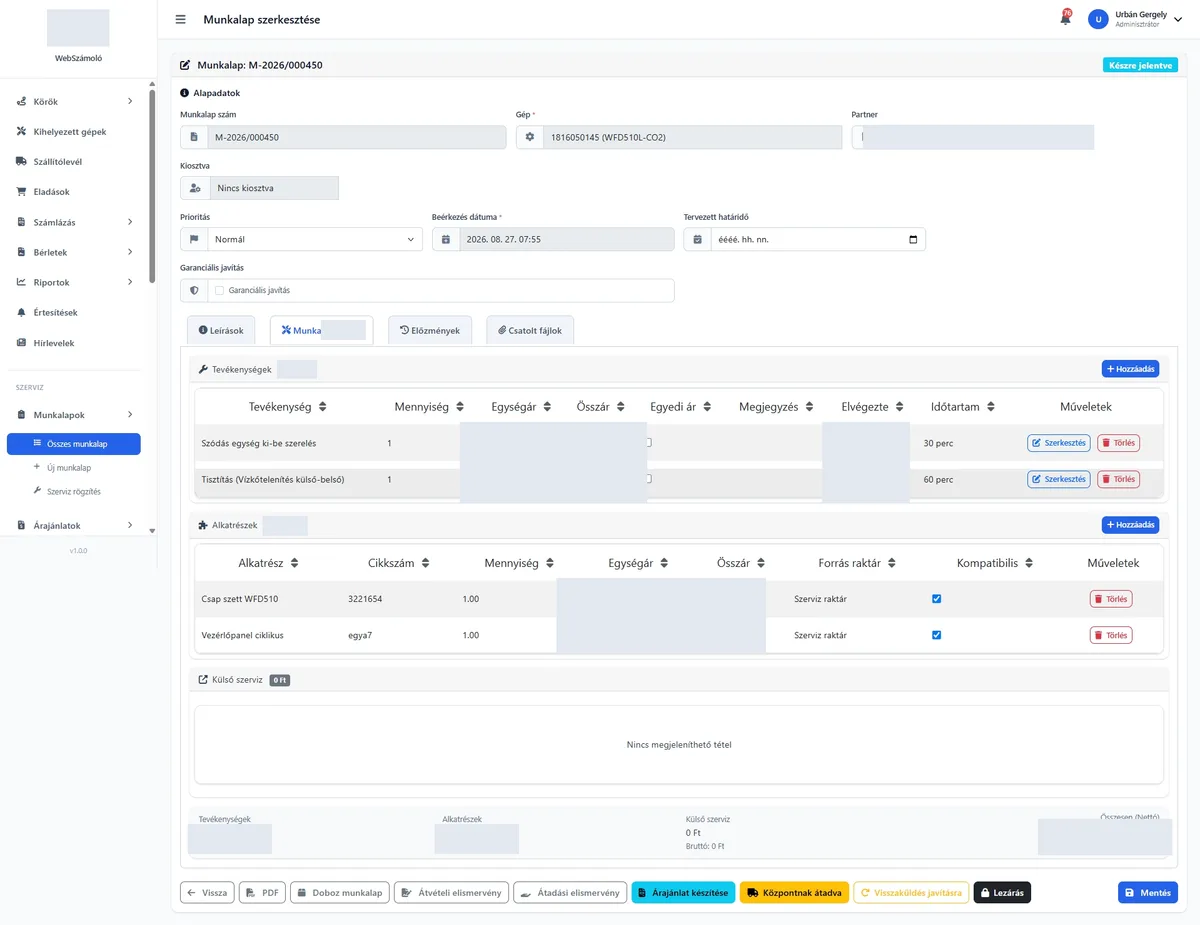Click the PDF export button

pos(262,892)
